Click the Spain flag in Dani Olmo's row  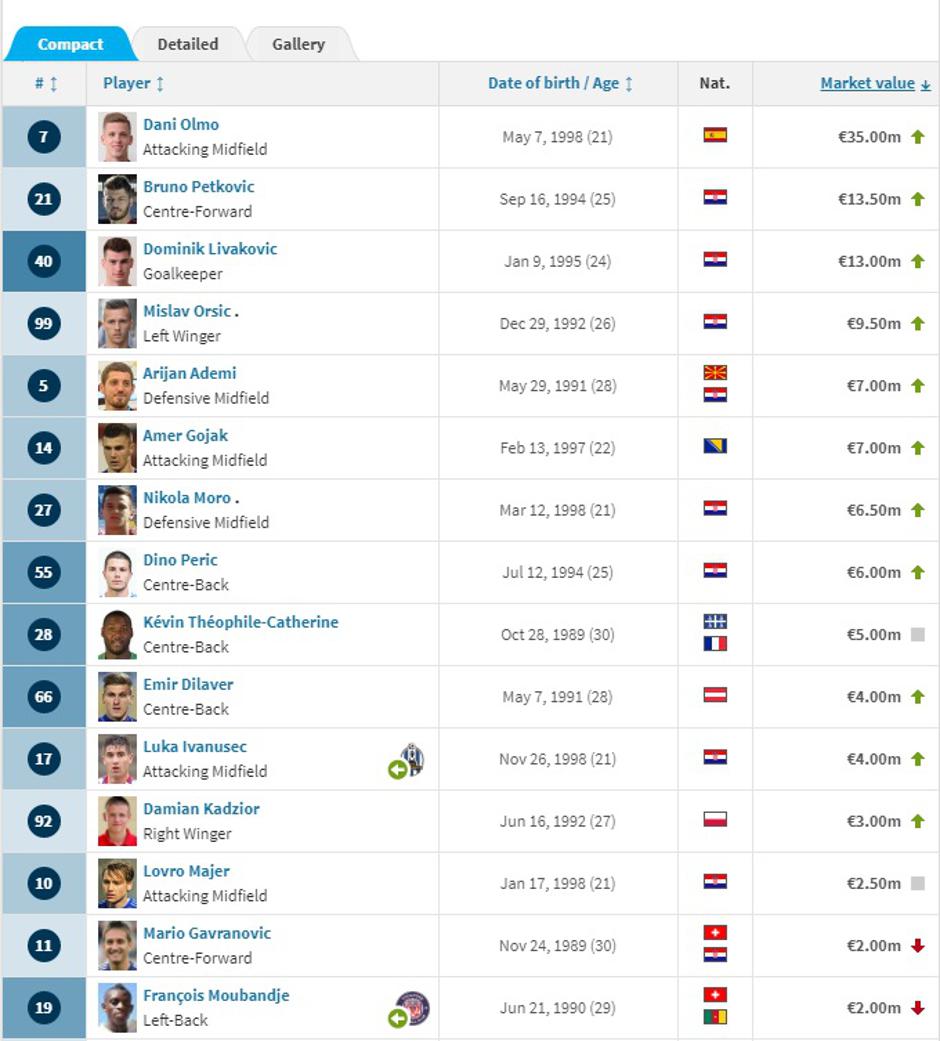point(714,135)
